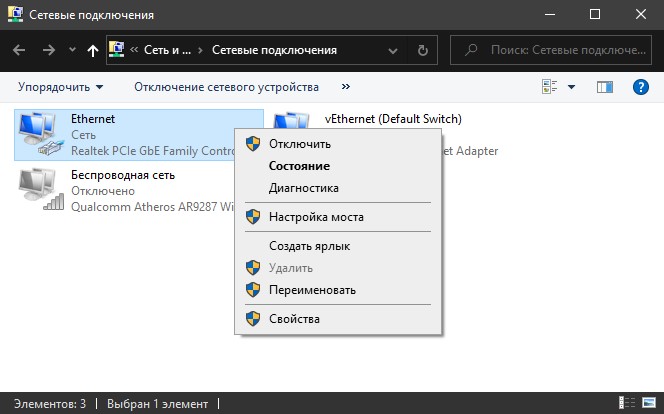Click Сеть и ... breadcrumb segment

pos(167,50)
